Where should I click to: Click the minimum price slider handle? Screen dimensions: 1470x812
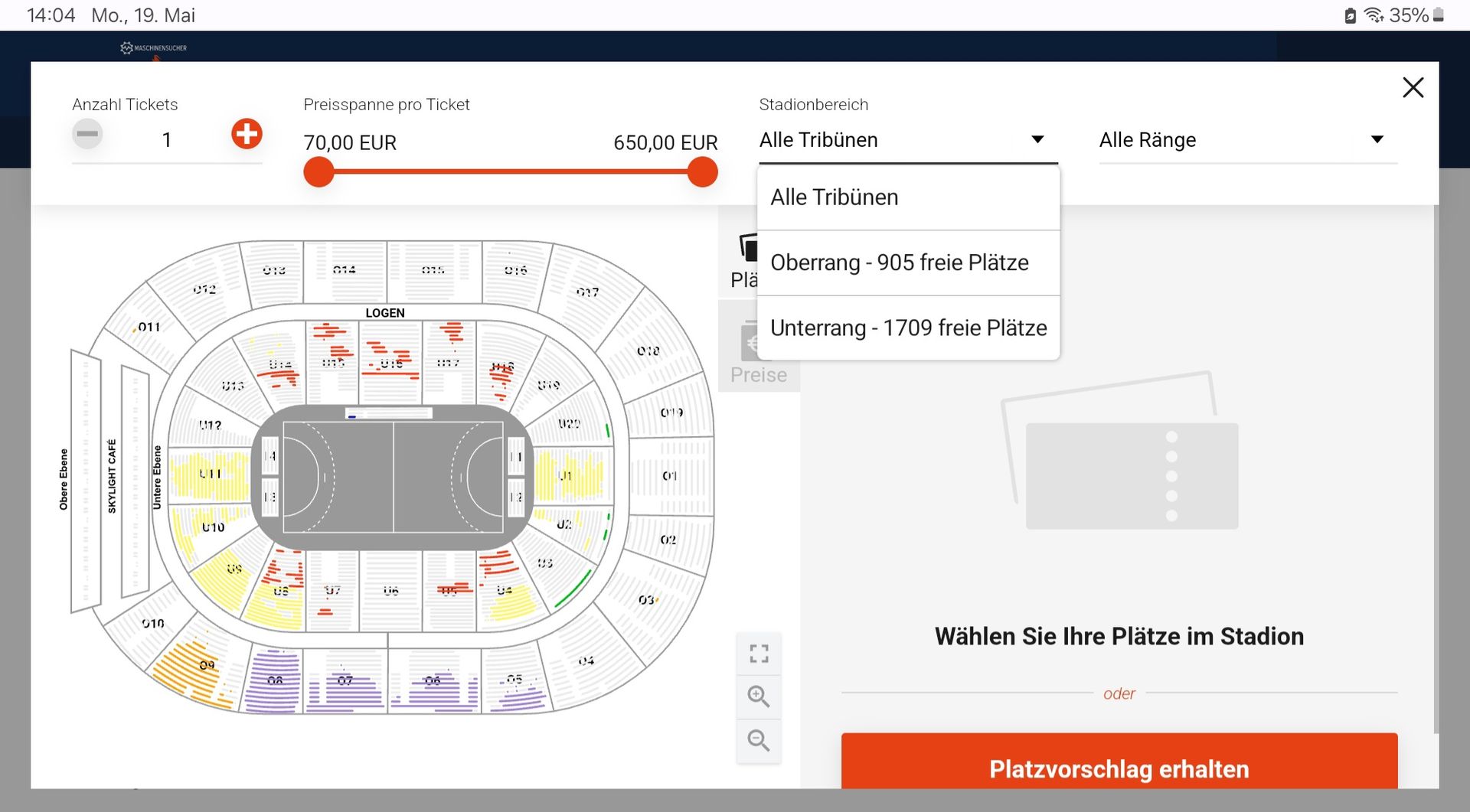(319, 172)
